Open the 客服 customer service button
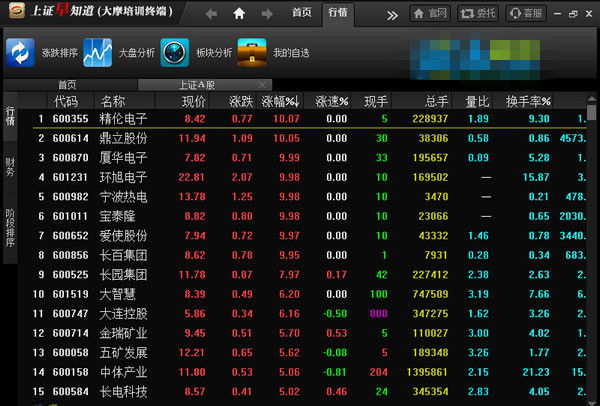The image size is (600, 406). (526, 14)
